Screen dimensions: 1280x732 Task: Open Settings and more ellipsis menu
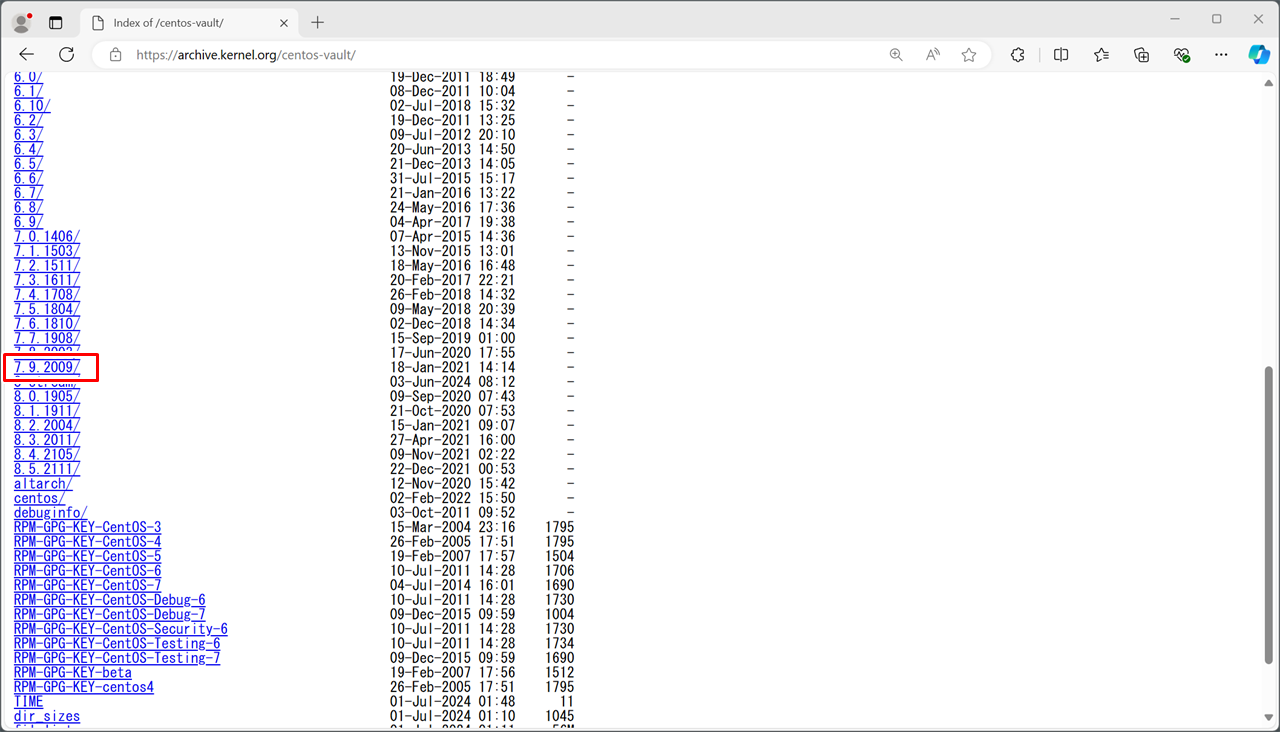point(1221,55)
